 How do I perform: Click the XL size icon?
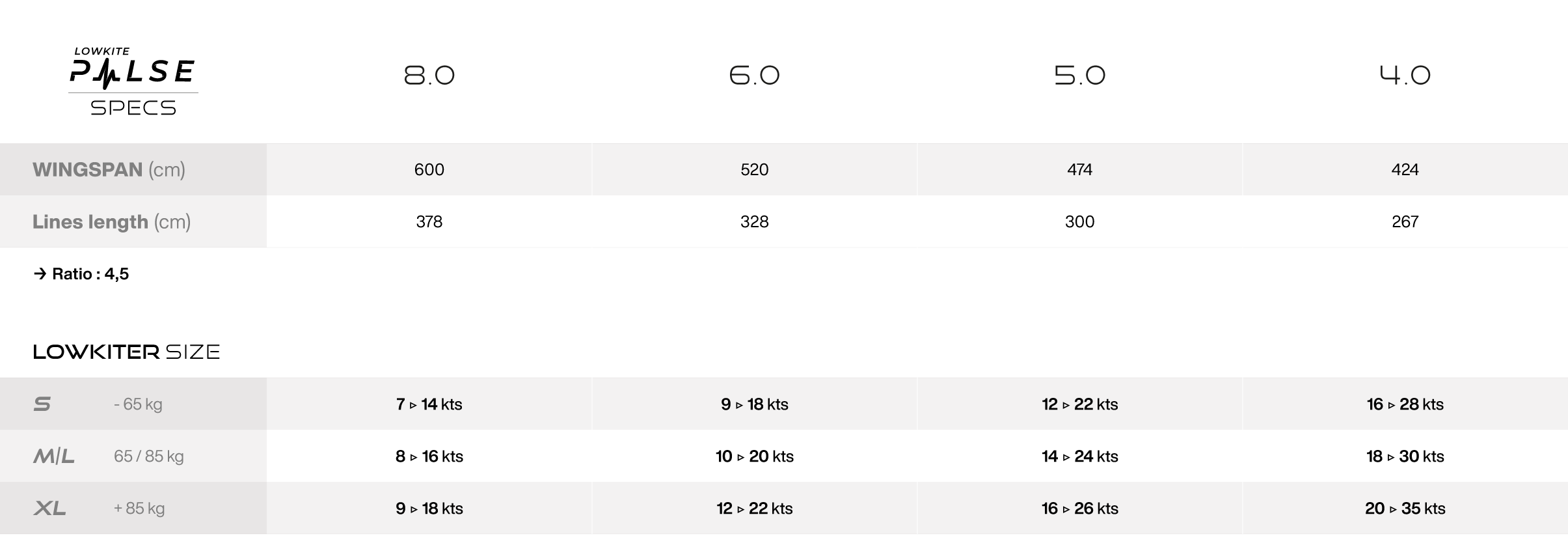50,508
